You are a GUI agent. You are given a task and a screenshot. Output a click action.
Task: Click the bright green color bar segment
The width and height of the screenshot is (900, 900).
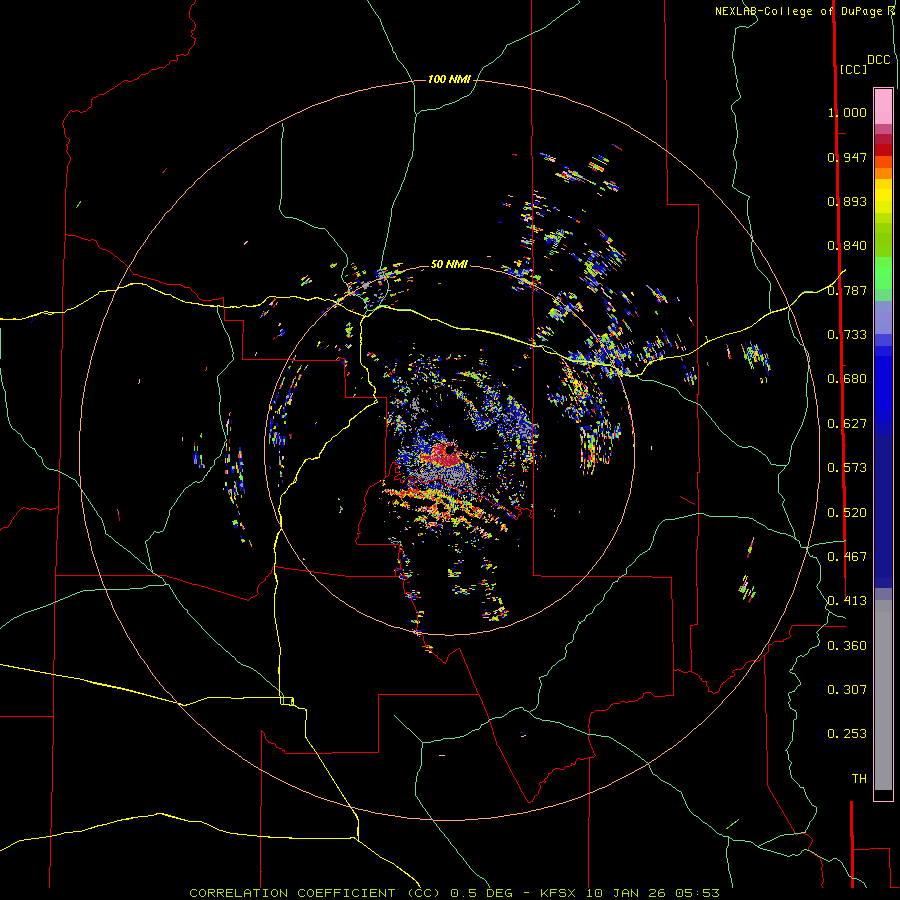pos(883,273)
